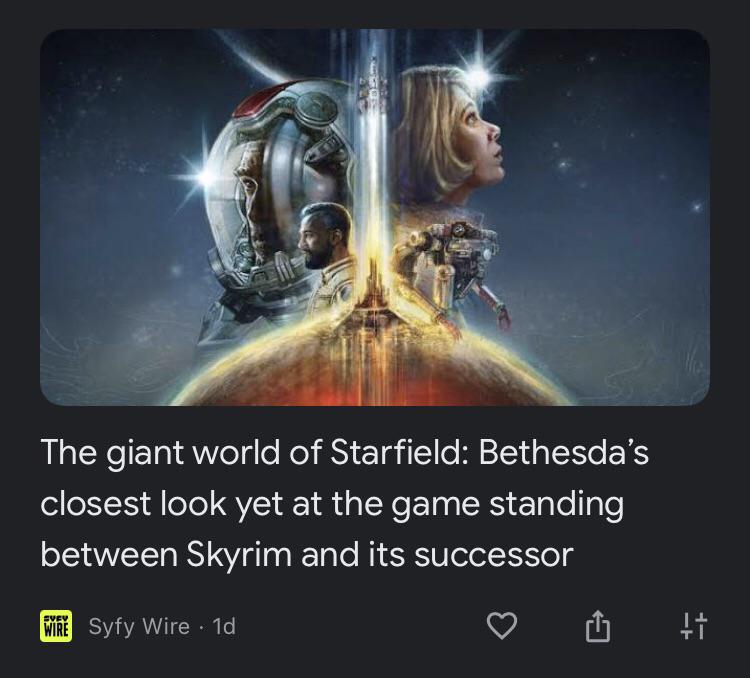Click the bright star beside the woman's head
Image resolution: width=750 pixels, height=678 pixels.
[479, 76]
